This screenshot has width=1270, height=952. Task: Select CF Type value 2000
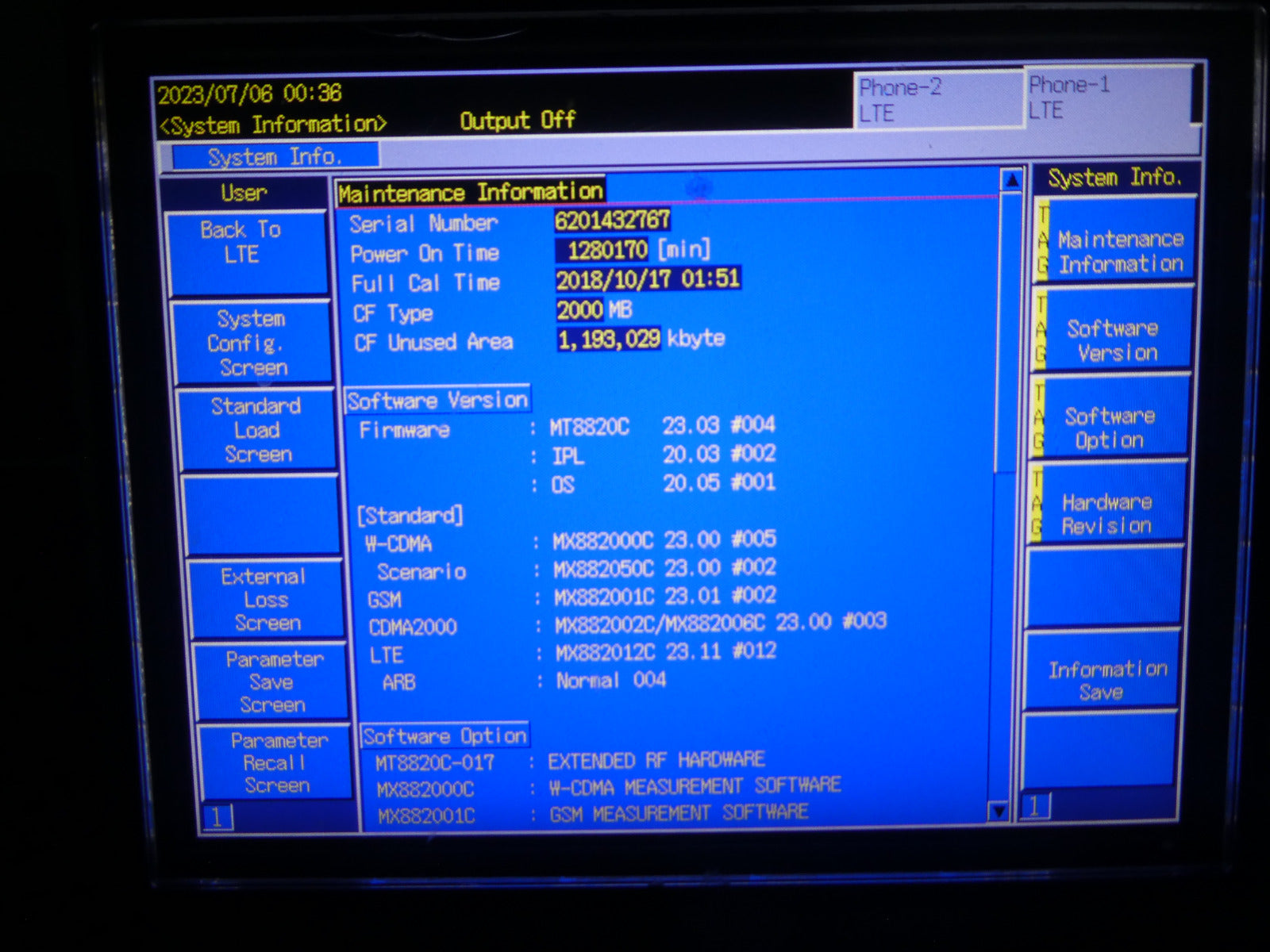point(579,309)
